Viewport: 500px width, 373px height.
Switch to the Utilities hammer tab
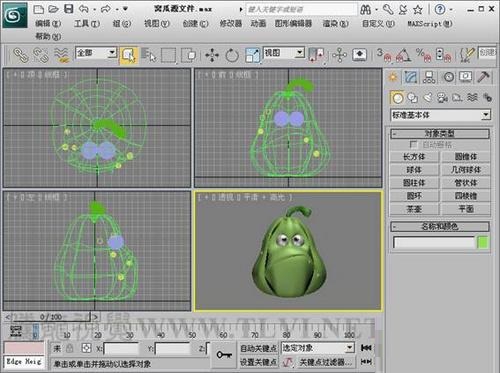click(483, 77)
